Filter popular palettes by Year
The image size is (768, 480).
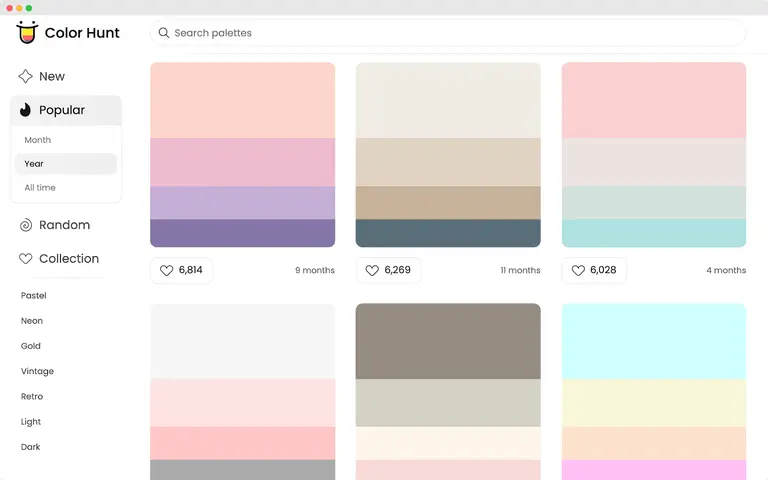click(66, 164)
